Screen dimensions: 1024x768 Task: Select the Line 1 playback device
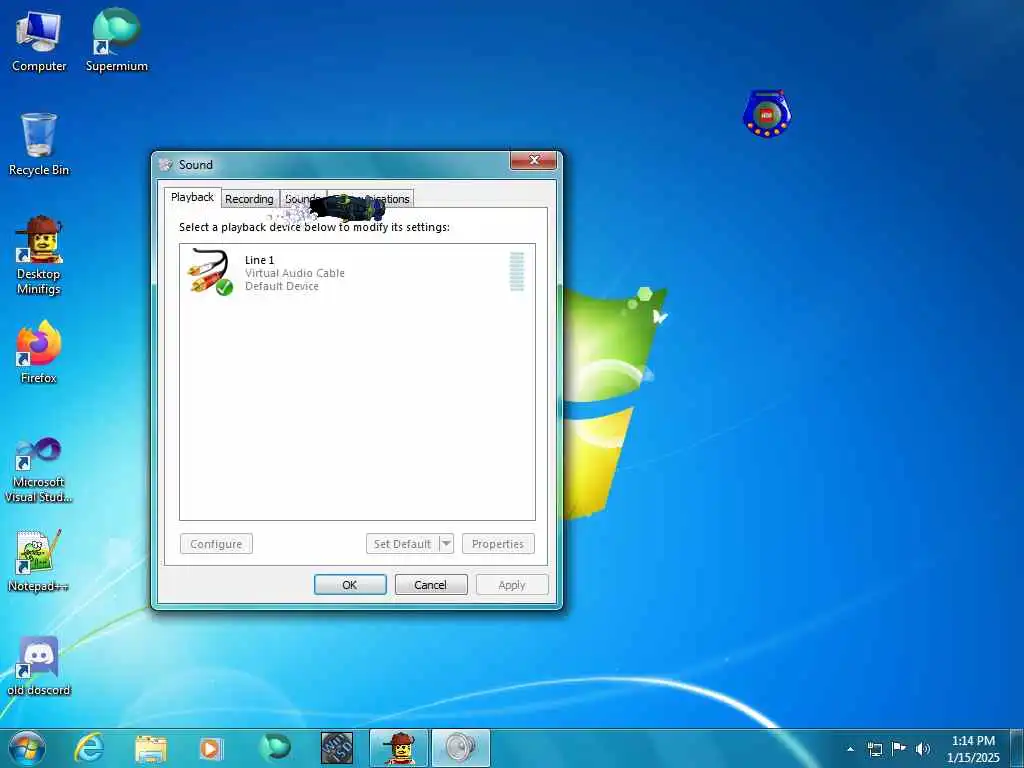357,272
